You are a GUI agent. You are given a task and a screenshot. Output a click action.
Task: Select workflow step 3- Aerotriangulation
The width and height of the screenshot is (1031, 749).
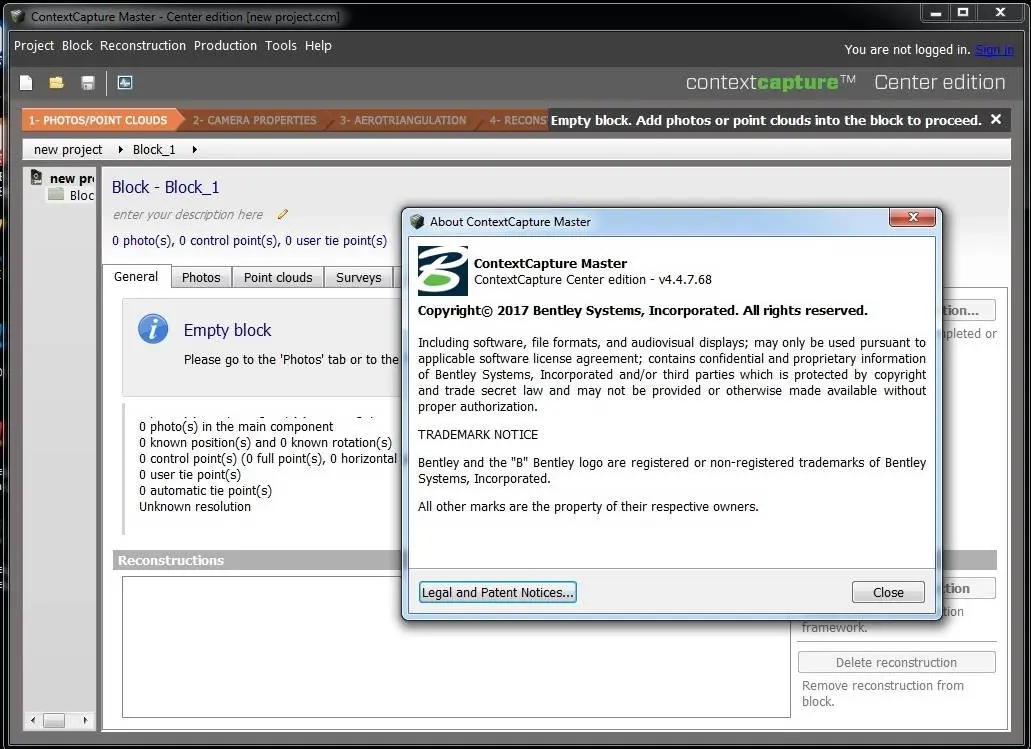pyautogui.click(x=402, y=120)
